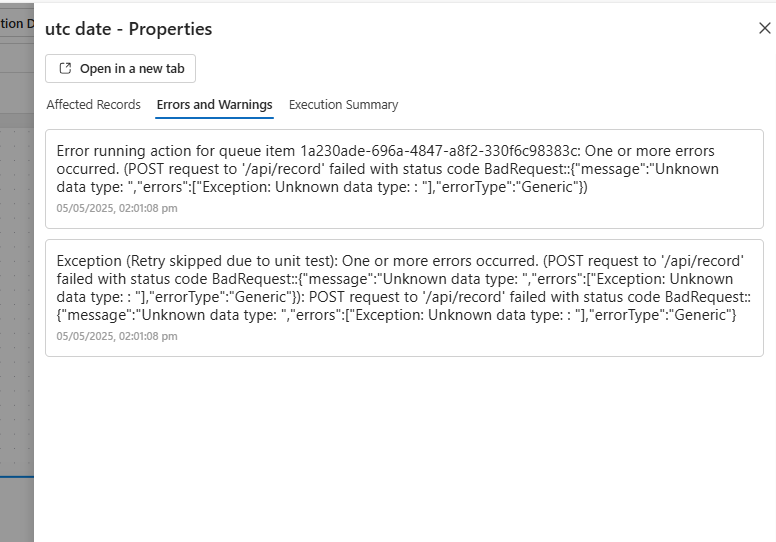Click the partially hidden tab behind the panel
The width and height of the screenshot is (776, 542).
coord(16,23)
